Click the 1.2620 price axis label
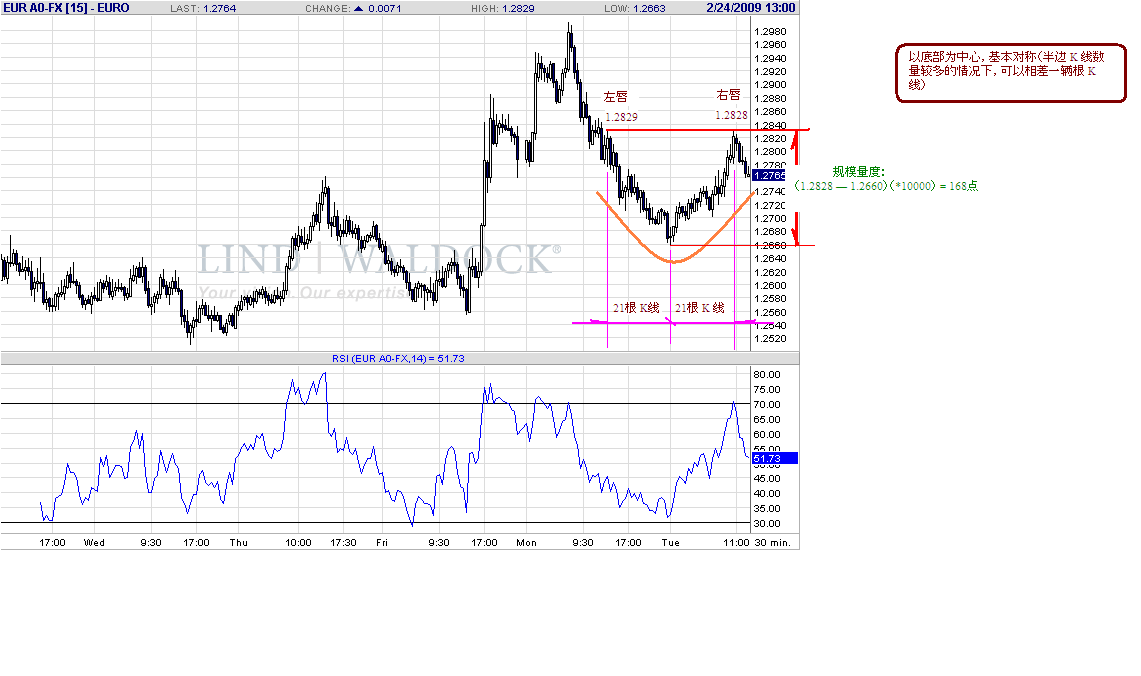The height and width of the screenshot is (676, 1141). coord(770,273)
